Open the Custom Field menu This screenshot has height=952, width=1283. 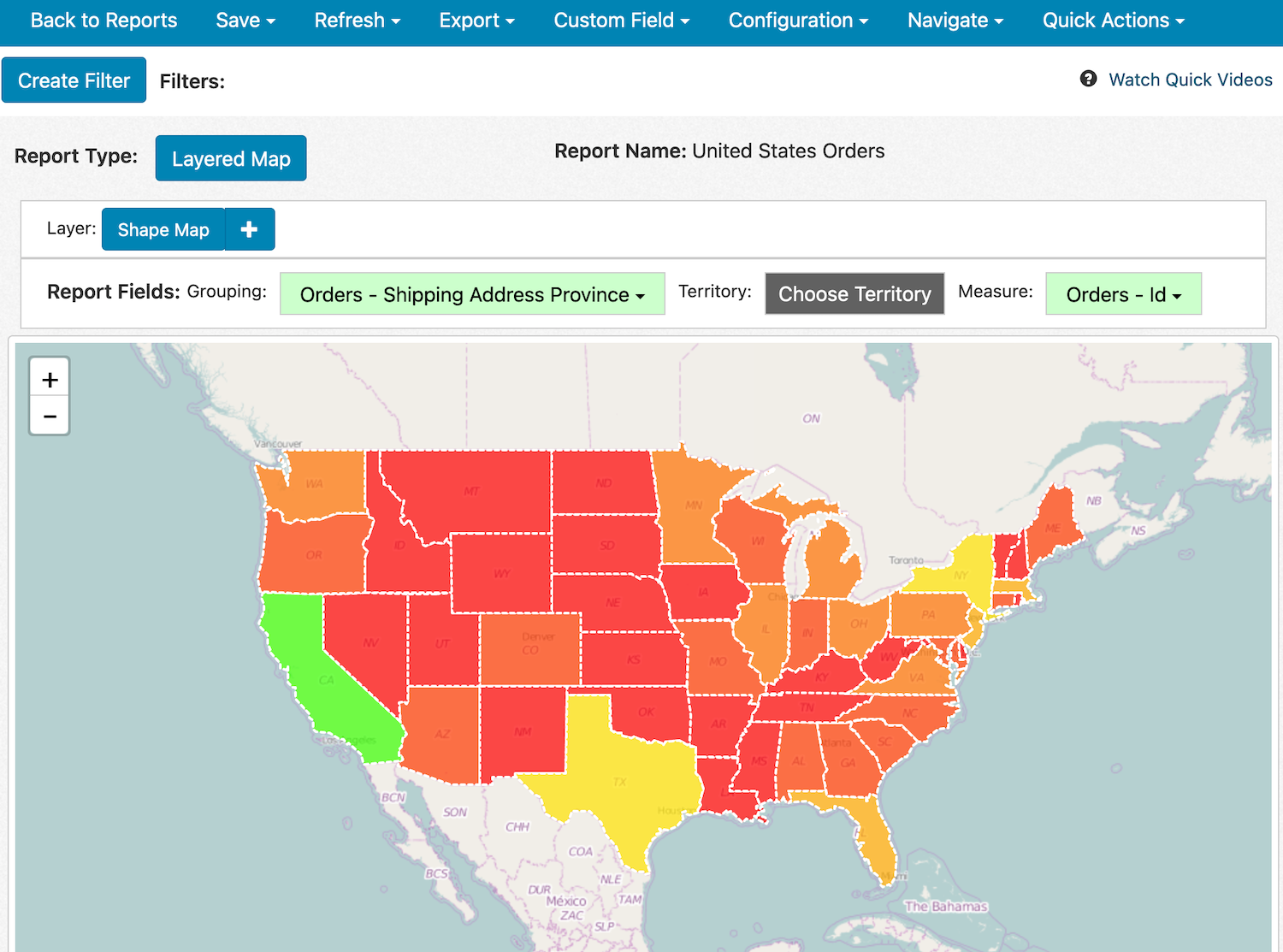tap(621, 21)
